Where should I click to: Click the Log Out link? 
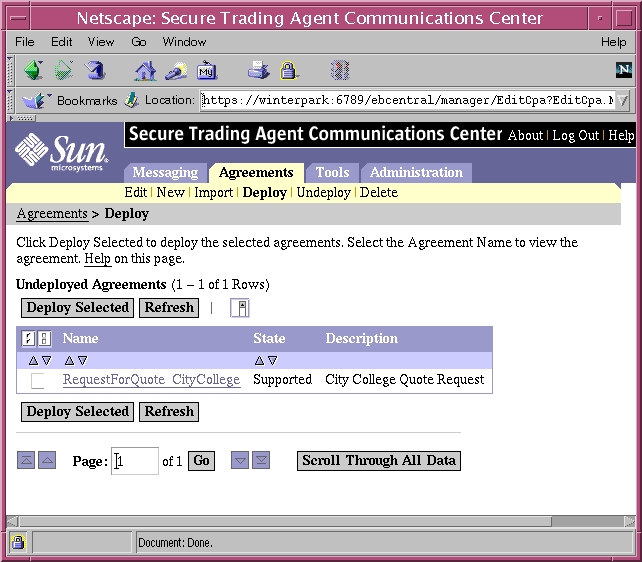coord(575,135)
